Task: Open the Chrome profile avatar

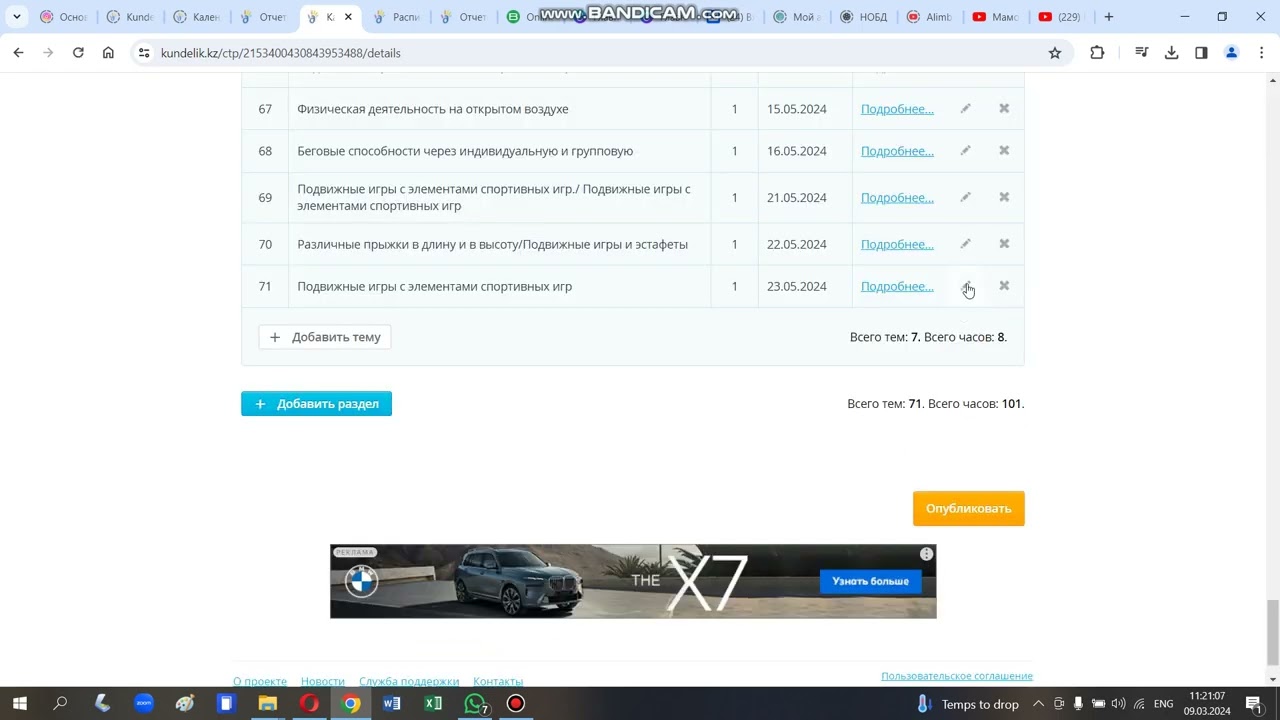Action: [1231, 53]
